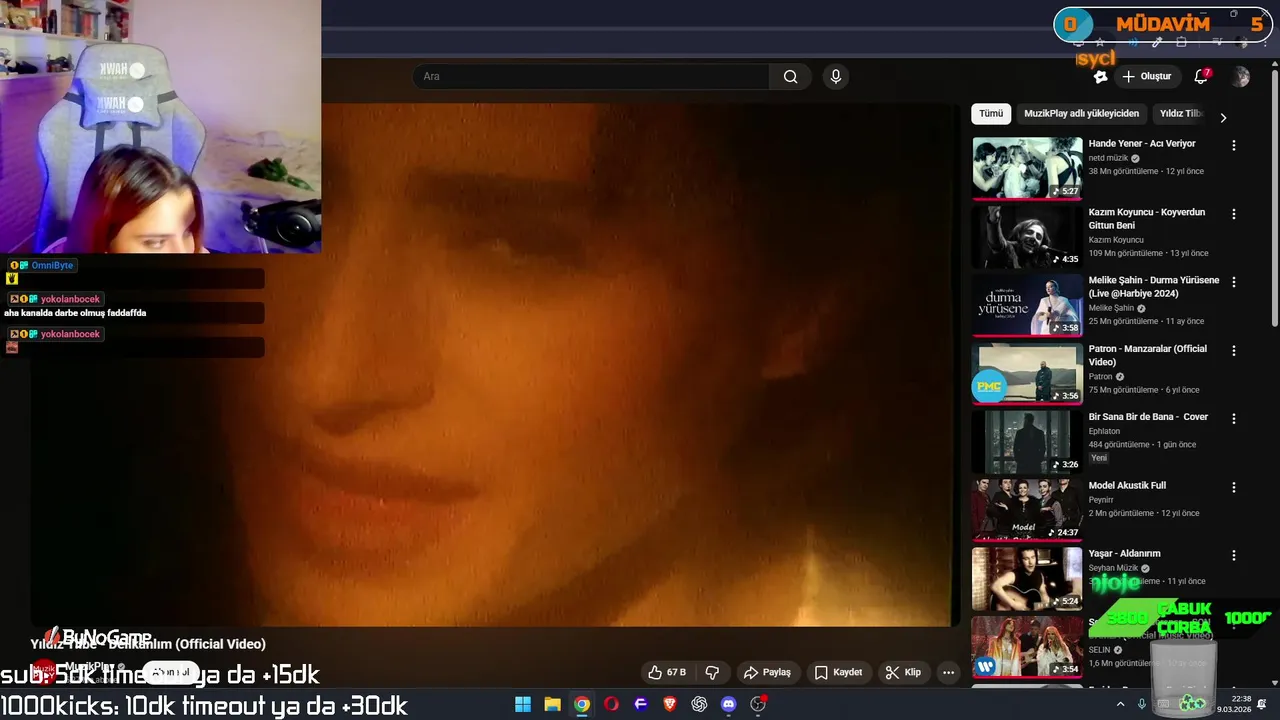The width and height of the screenshot is (1280, 720).
Task: Launch Opera from the taskbar
Action: pos(611,704)
